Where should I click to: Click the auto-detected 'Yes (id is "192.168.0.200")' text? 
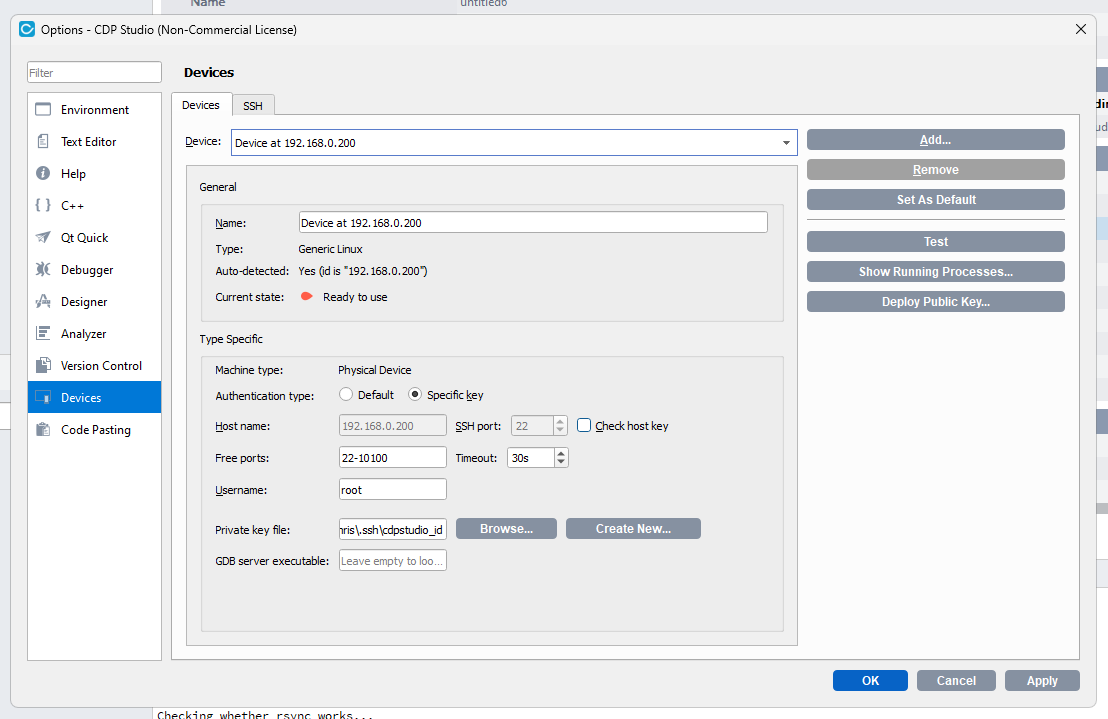coord(363,271)
